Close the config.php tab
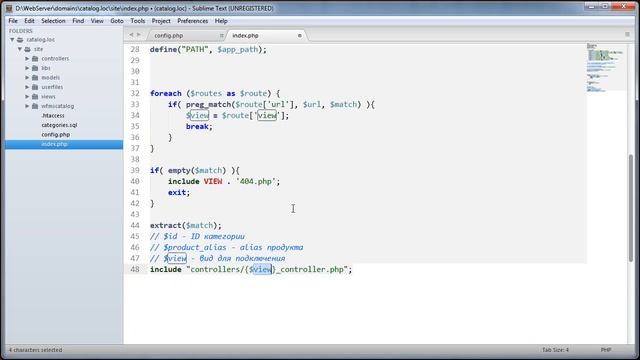 pyautogui.click(x=222, y=36)
